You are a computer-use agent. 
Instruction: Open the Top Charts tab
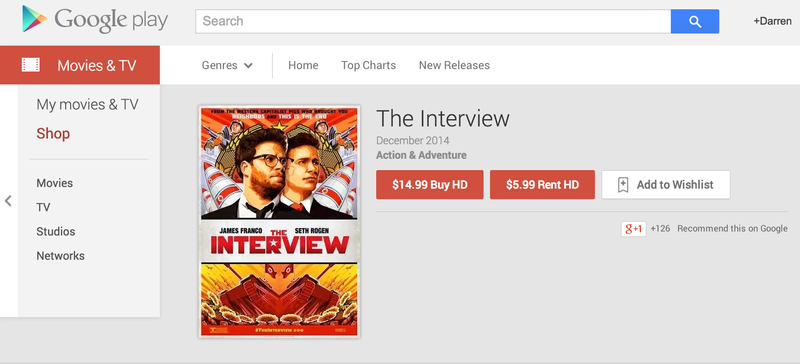pos(368,65)
